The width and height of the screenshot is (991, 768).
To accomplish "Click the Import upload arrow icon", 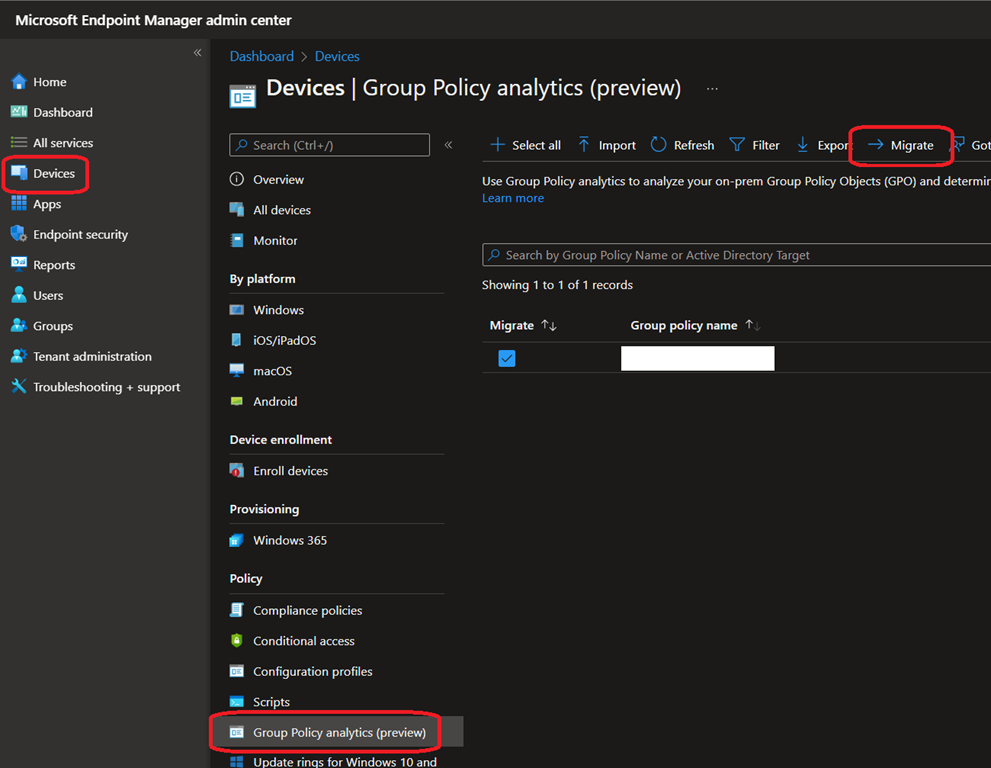I will pyautogui.click(x=584, y=145).
